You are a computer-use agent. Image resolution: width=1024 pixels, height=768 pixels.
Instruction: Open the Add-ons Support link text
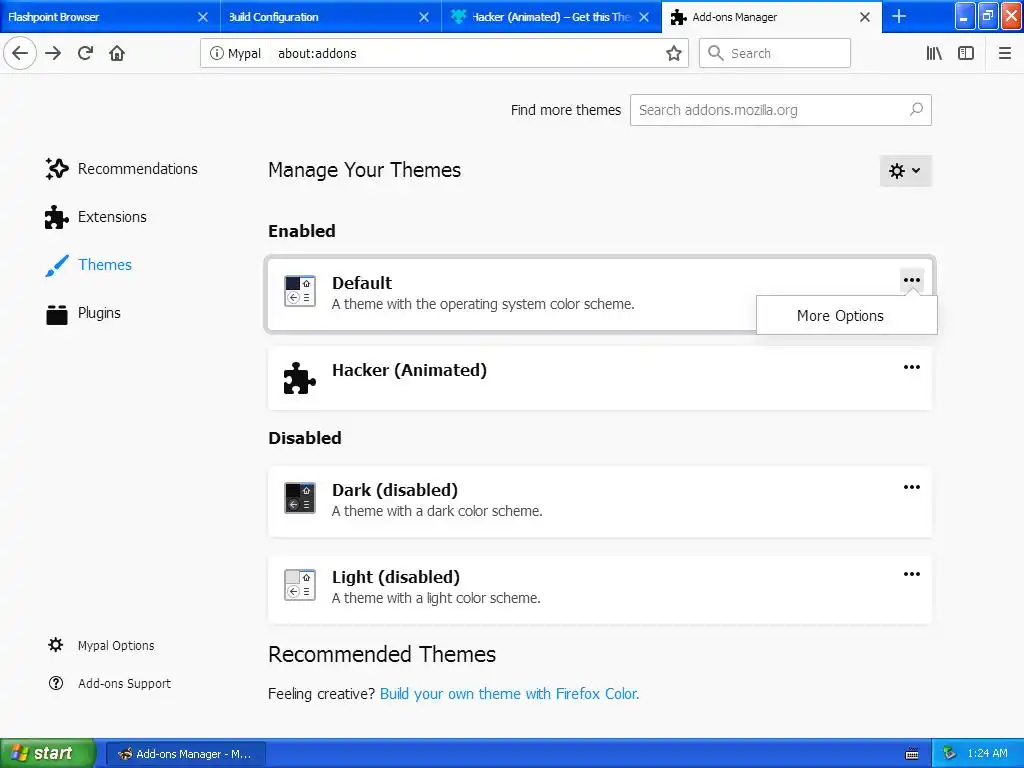click(124, 683)
